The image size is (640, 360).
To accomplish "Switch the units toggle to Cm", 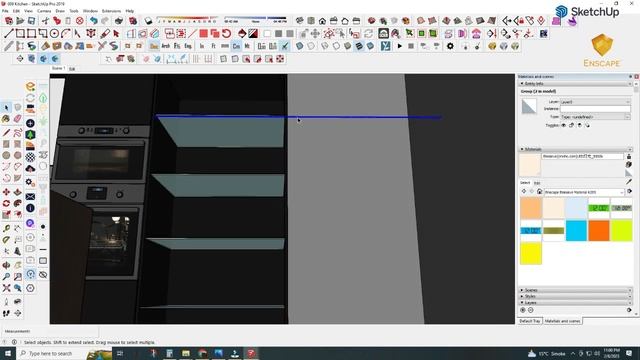I will click(236, 46).
